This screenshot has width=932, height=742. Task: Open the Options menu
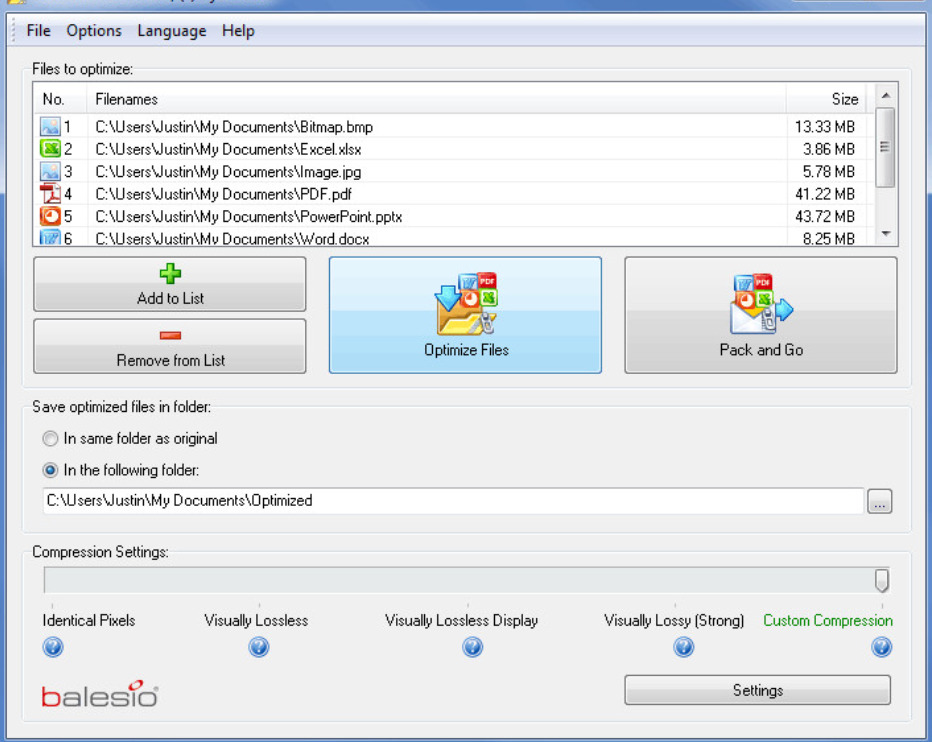tap(94, 31)
